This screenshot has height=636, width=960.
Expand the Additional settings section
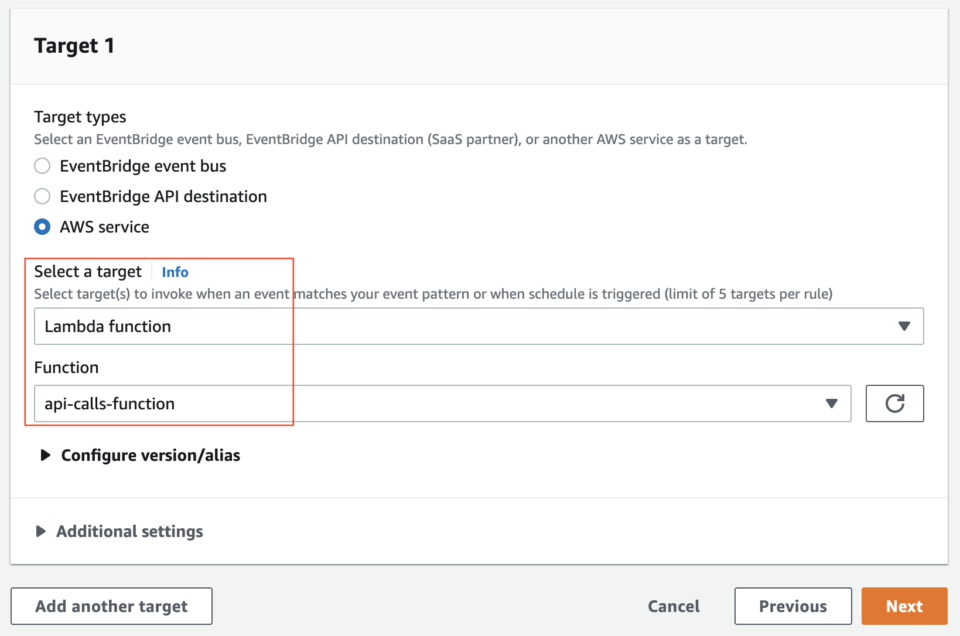[x=130, y=531]
